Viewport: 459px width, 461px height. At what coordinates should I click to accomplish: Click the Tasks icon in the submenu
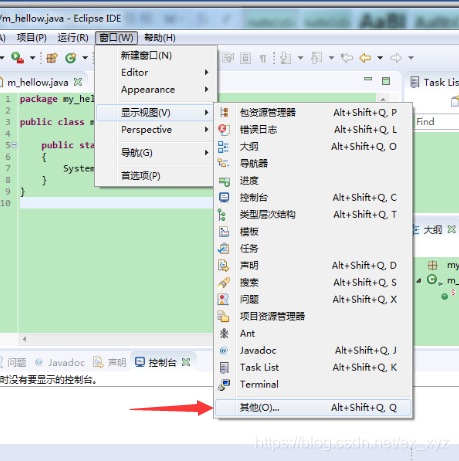223,249
